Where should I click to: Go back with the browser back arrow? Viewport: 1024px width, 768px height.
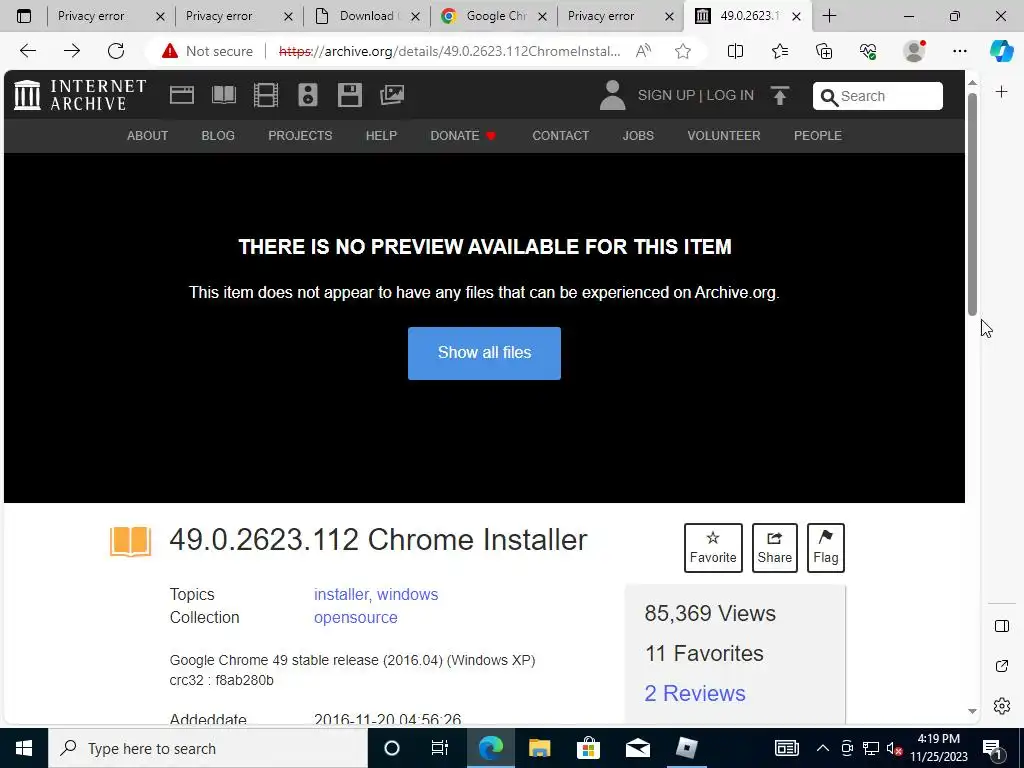[x=28, y=51]
